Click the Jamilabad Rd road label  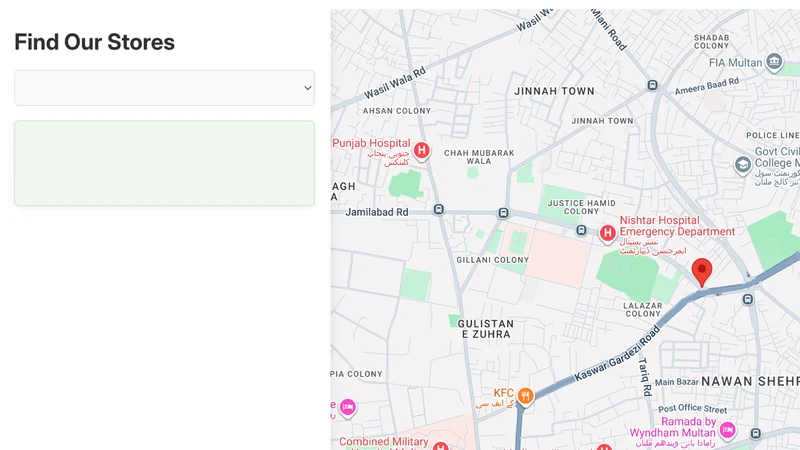click(x=377, y=212)
